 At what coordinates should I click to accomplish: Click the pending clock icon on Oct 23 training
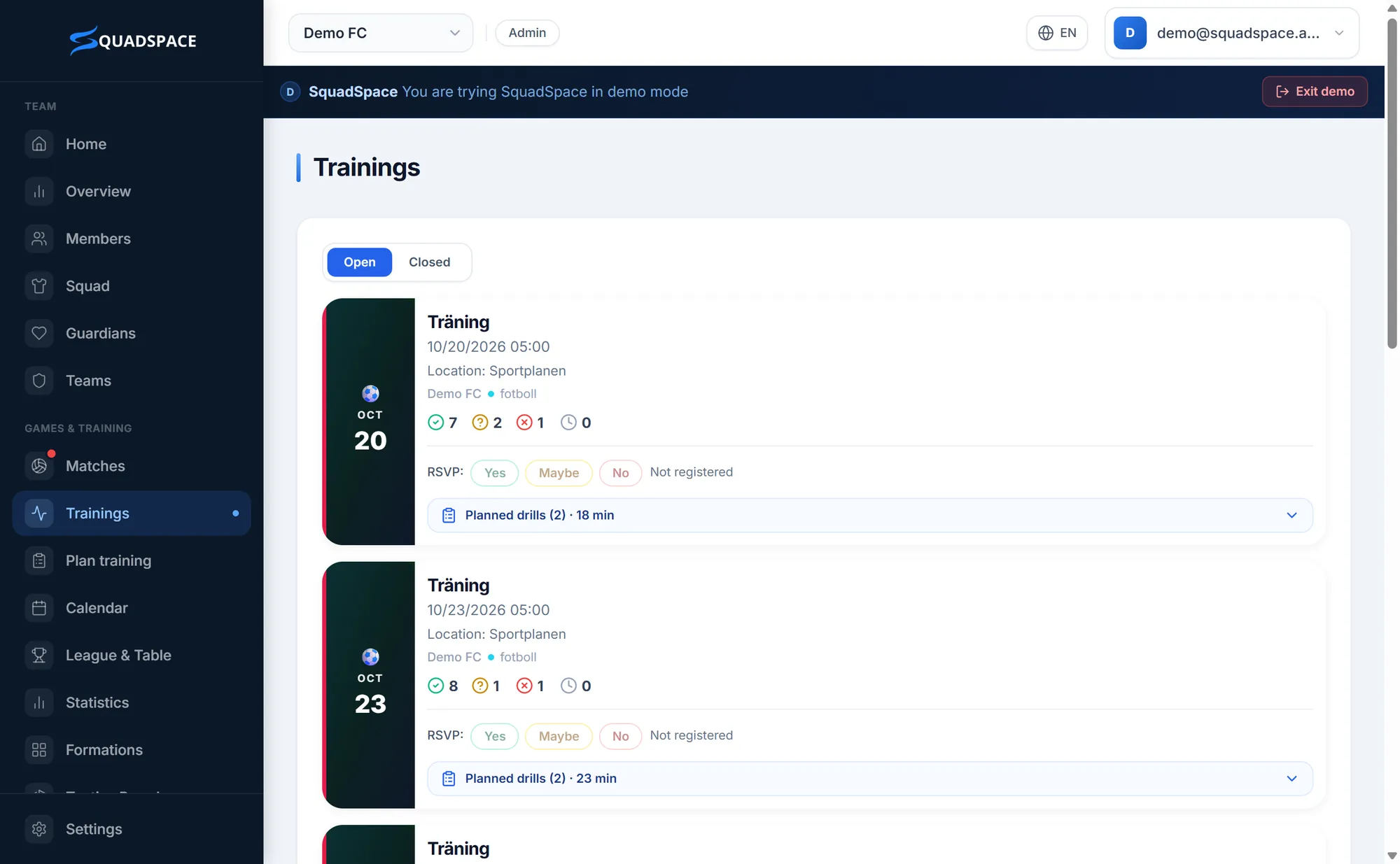(x=568, y=686)
